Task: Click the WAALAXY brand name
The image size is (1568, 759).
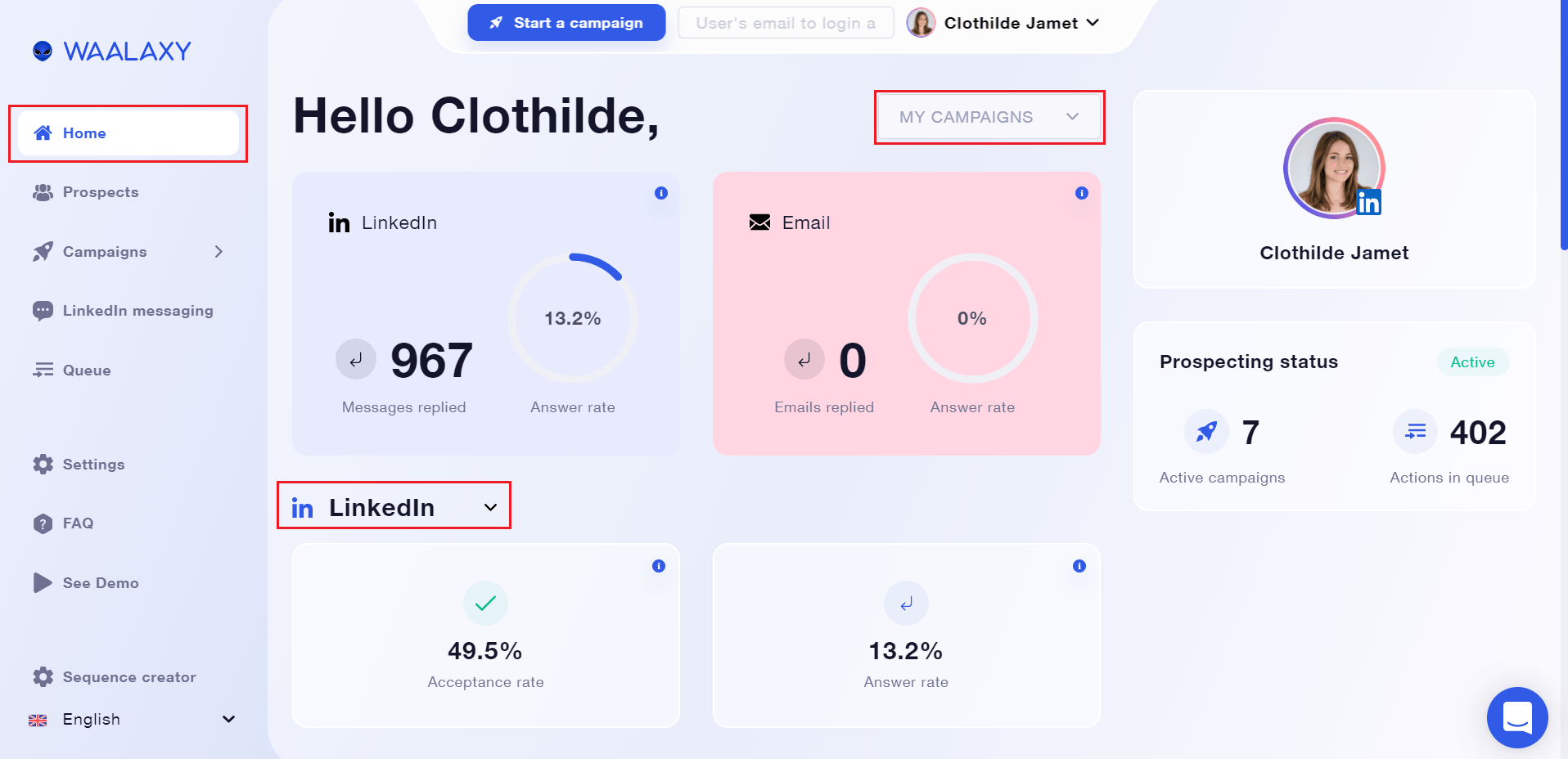Action: pyautogui.click(x=128, y=52)
